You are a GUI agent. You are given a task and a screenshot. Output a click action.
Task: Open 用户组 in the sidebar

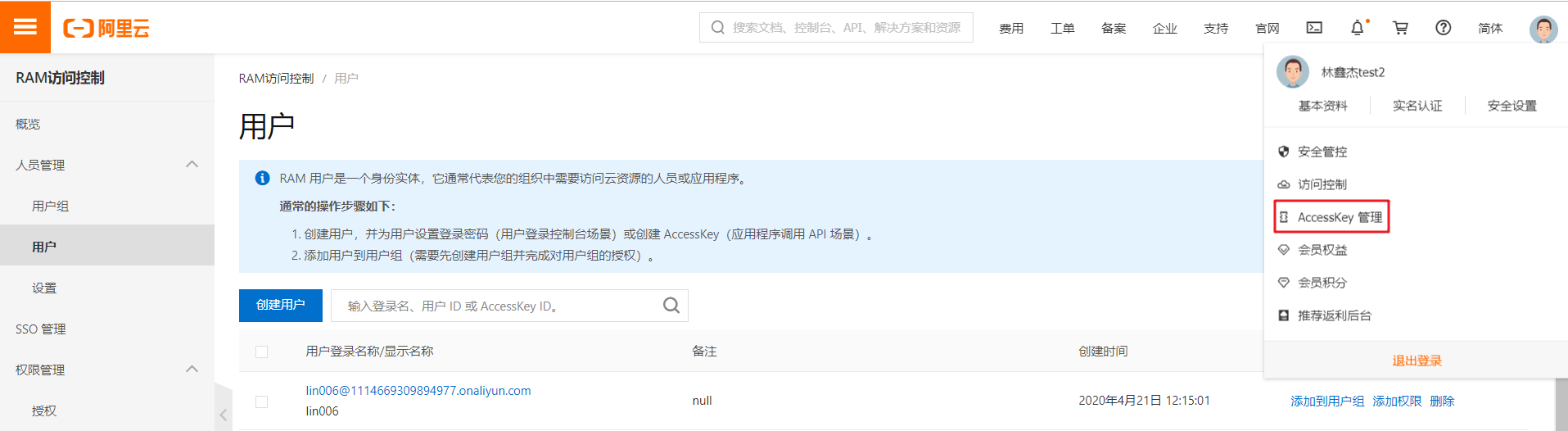coord(50,206)
